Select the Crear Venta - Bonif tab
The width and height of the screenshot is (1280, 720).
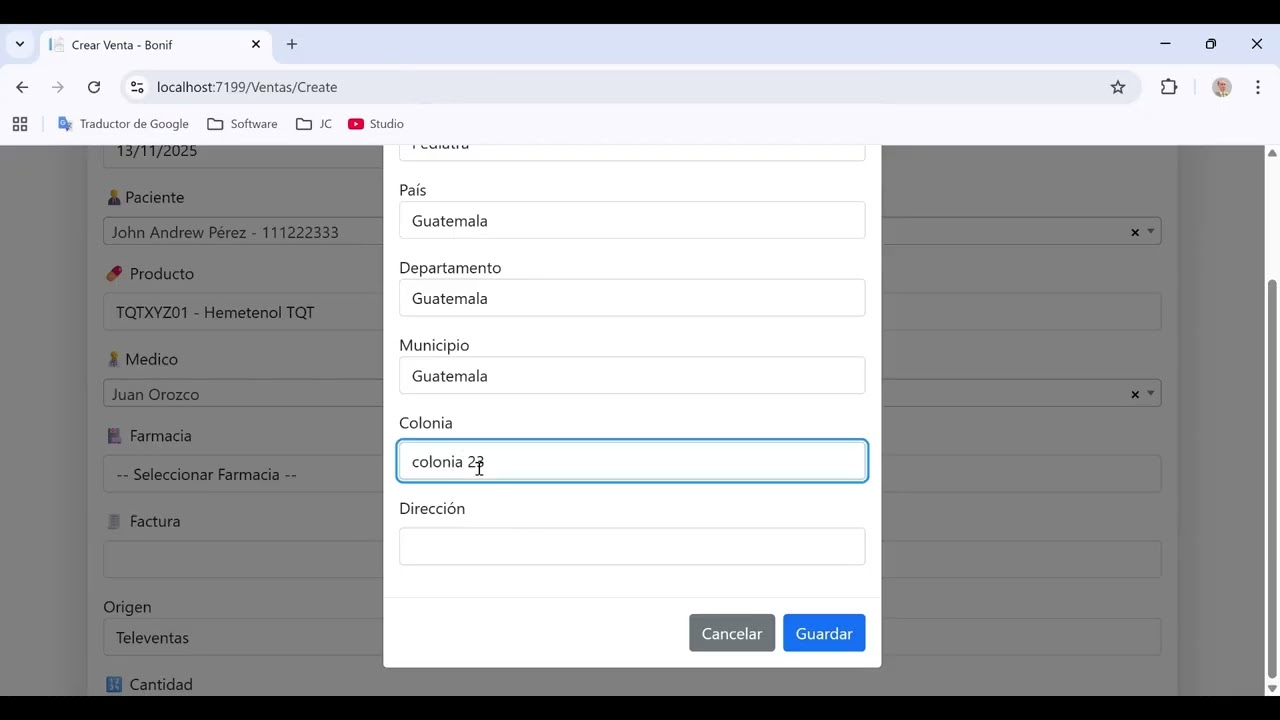(155, 45)
